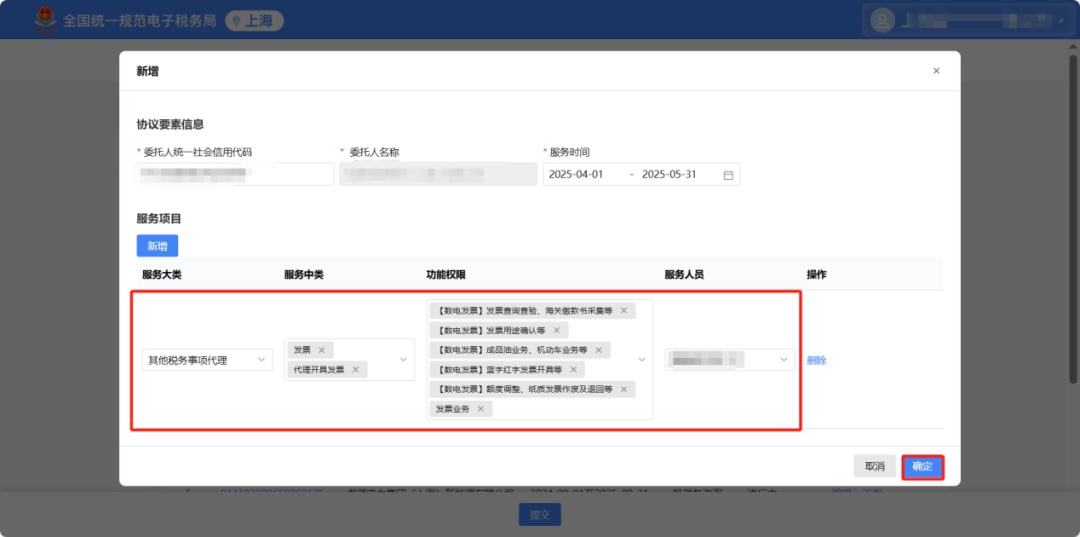The image size is (1080, 537).
Task: Expand the 服务中类 multi-select dropdown arrow
Action: point(404,359)
